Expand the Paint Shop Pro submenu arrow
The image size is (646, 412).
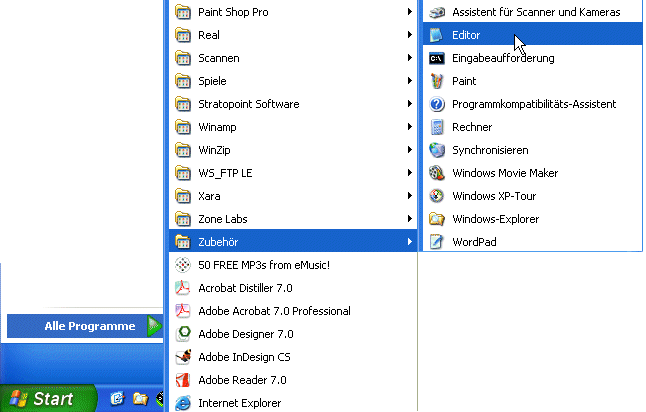coord(410,12)
